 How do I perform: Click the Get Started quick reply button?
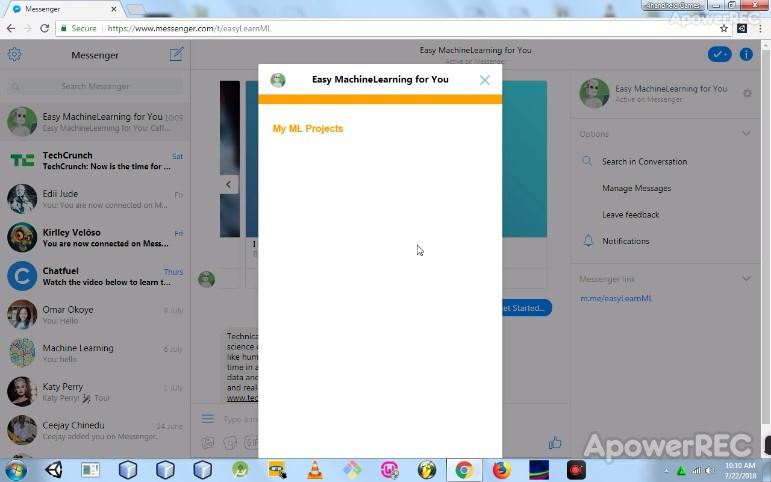527,308
